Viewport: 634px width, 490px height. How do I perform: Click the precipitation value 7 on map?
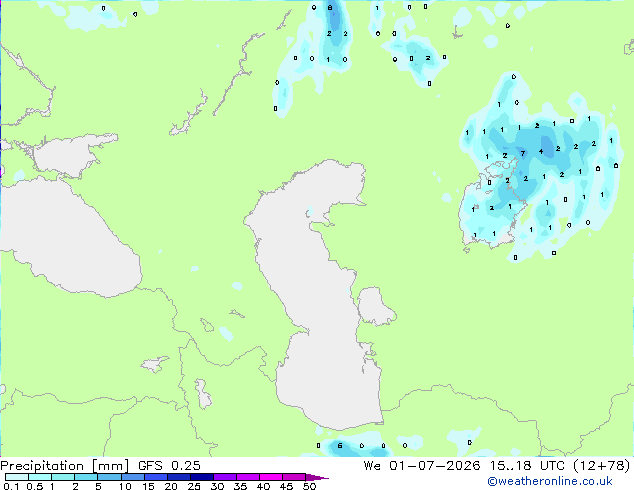click(x=523, y=153)
